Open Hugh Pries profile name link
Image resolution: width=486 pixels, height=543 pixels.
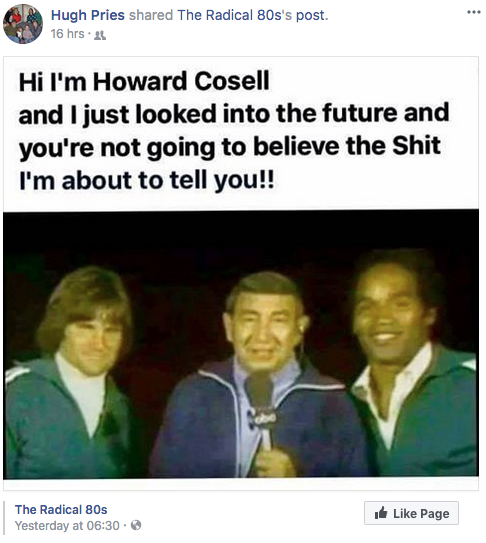coord(88,15)
